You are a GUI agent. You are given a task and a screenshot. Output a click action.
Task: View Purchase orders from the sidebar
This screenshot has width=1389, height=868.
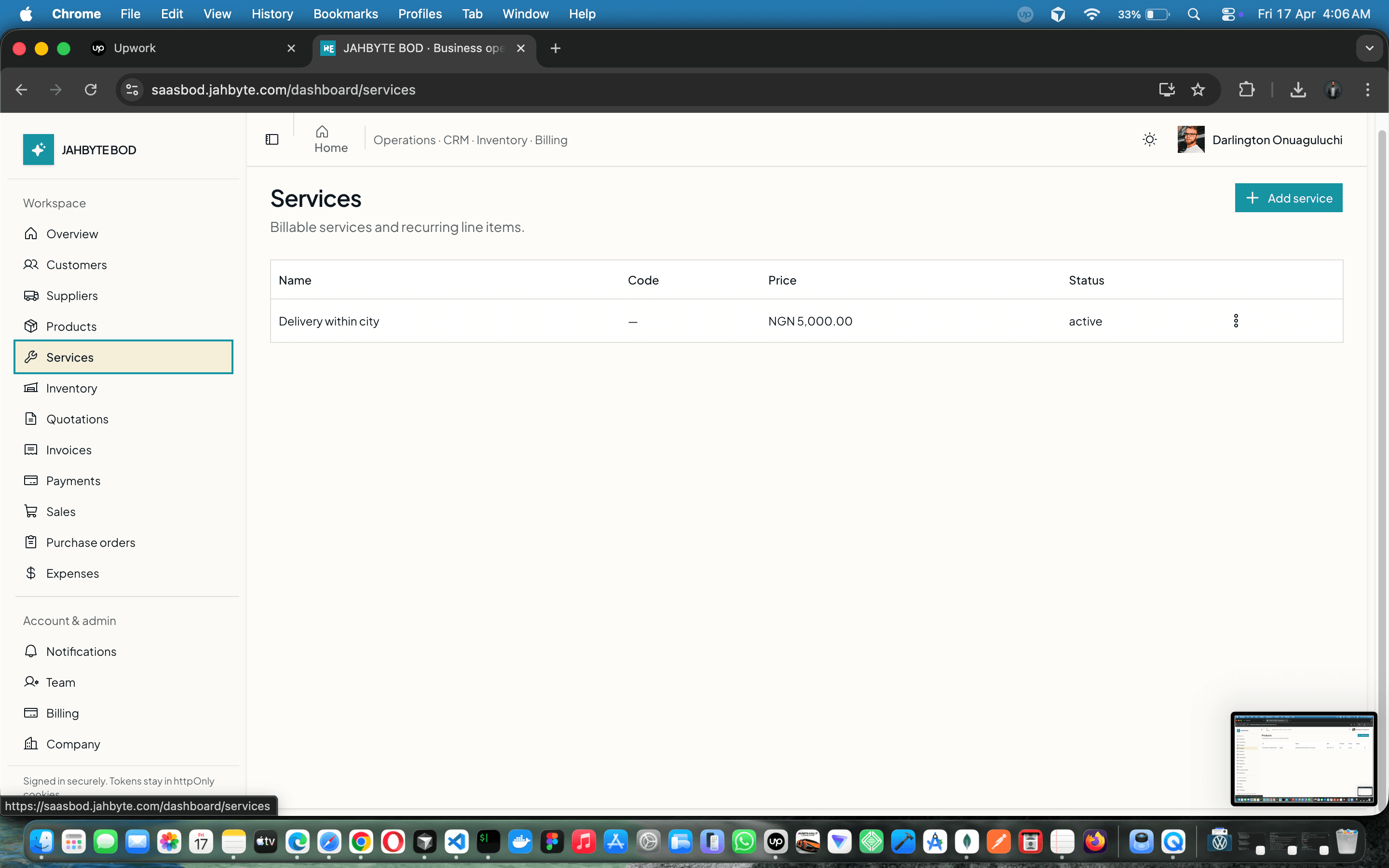[91, 542]
